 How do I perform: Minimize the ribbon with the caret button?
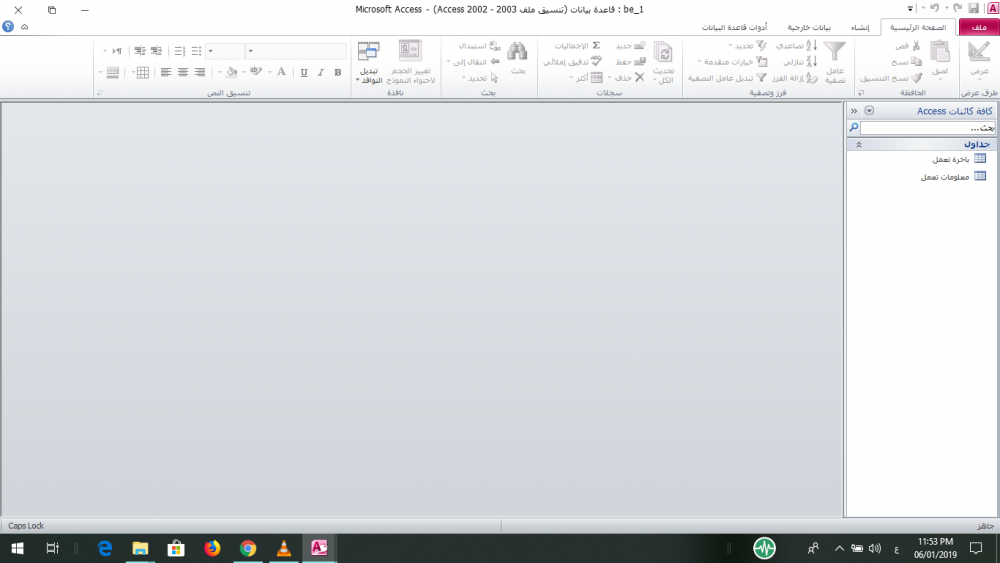pyautogui.click(x=24, y=27)
